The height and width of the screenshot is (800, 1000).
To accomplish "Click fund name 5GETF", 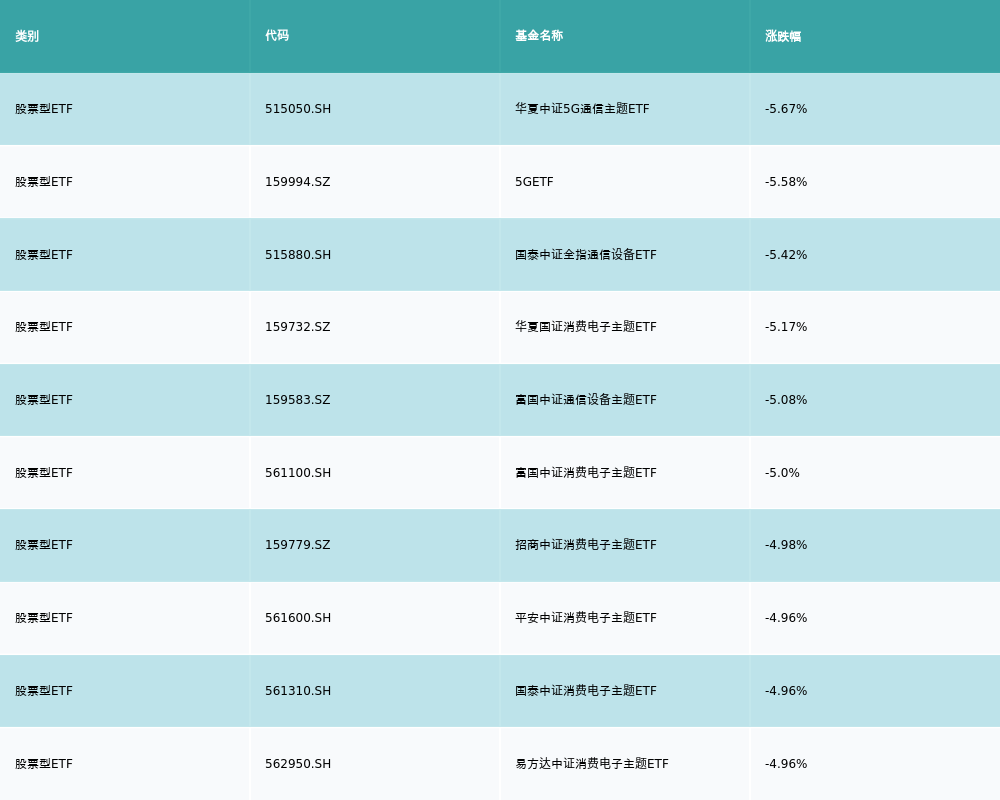I will pyautogui.click(x=534, y=182).
